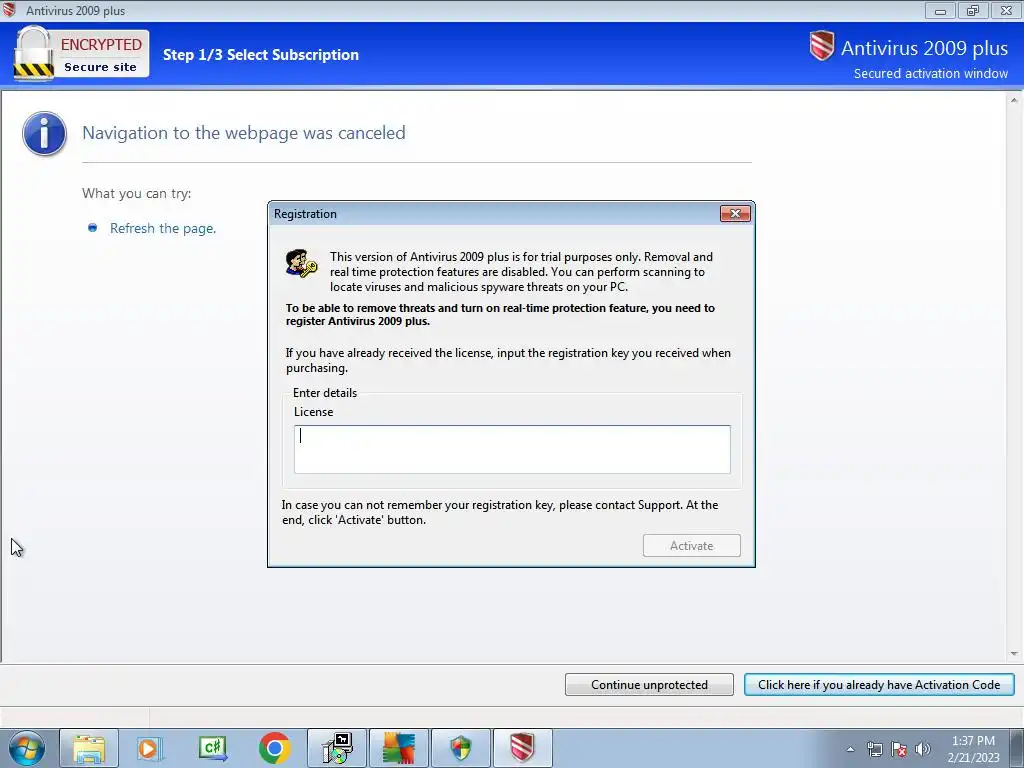Open the C# application in taskbar

tap(213, 748)
